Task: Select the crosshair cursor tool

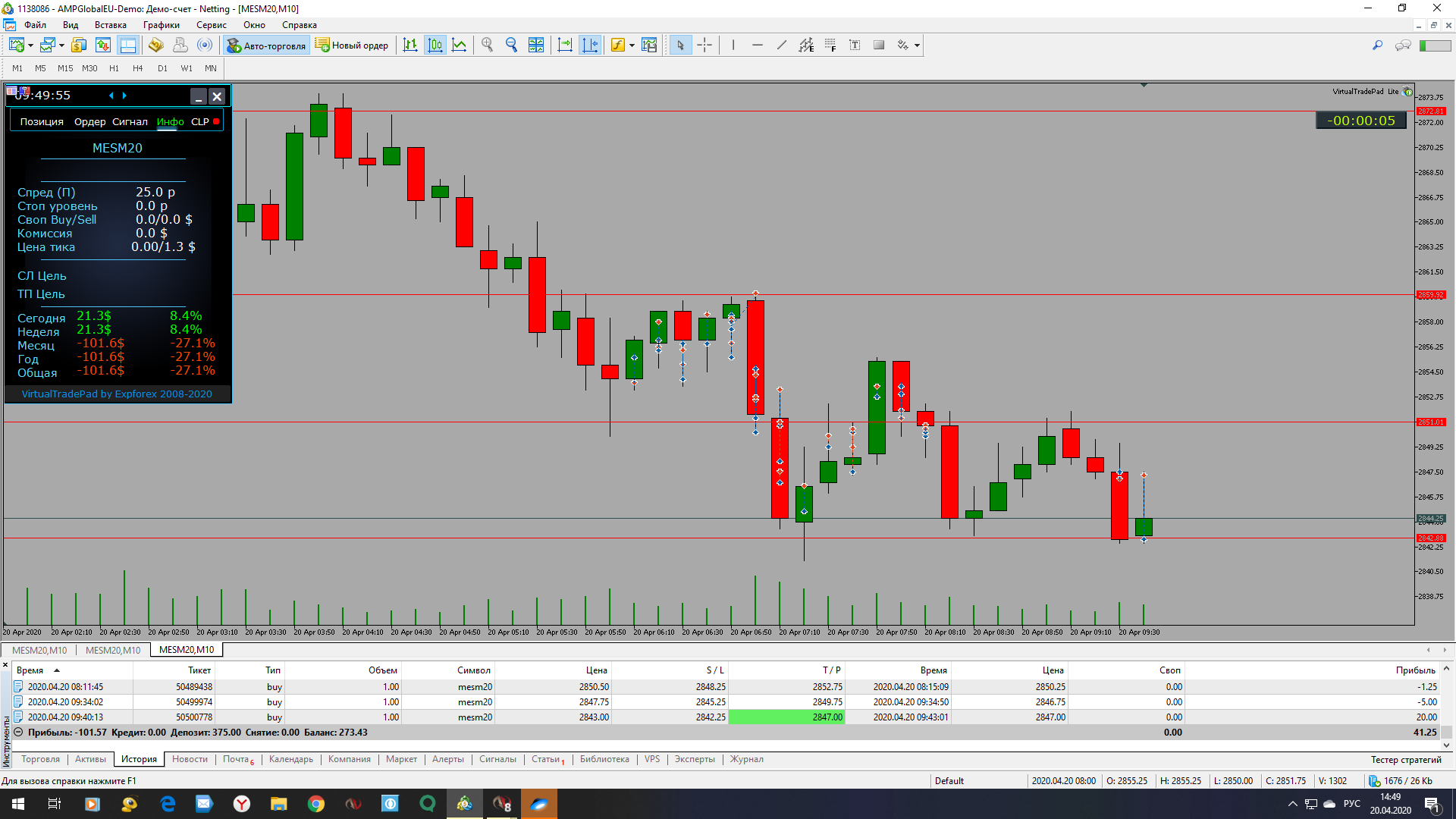Action: [x=704, y=45]
